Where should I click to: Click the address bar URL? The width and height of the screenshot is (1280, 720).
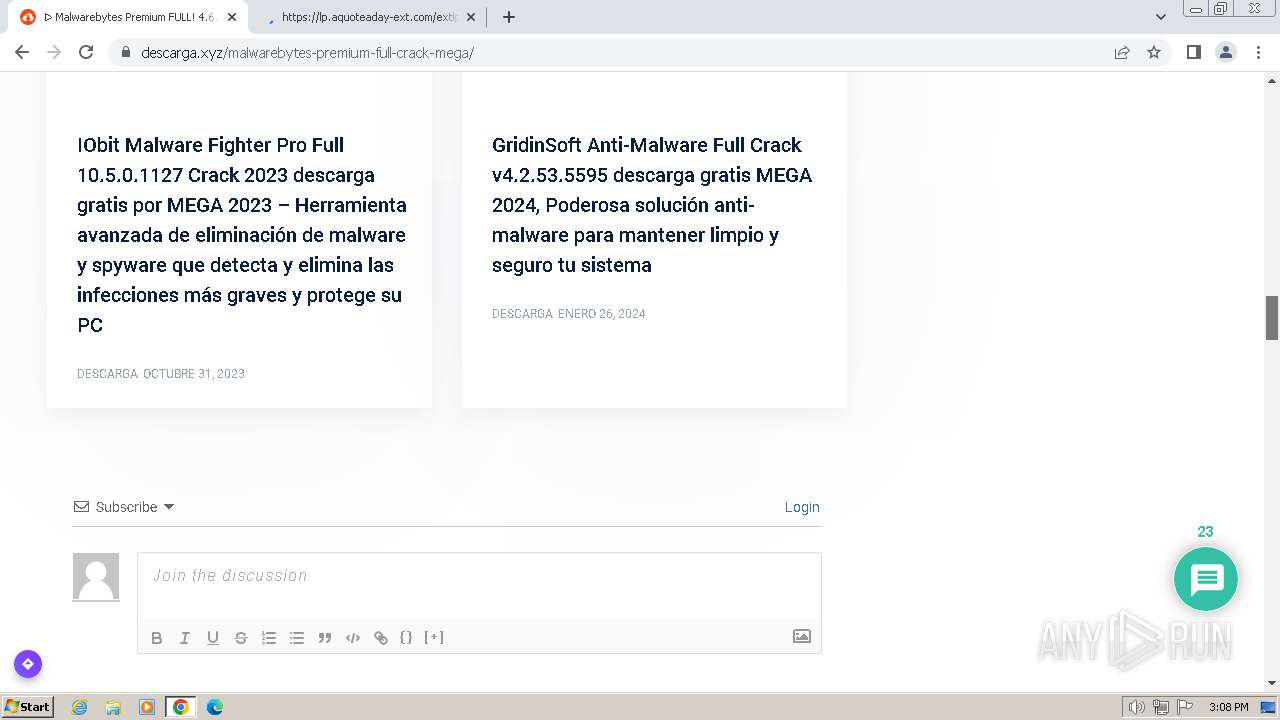click(307, 52)
